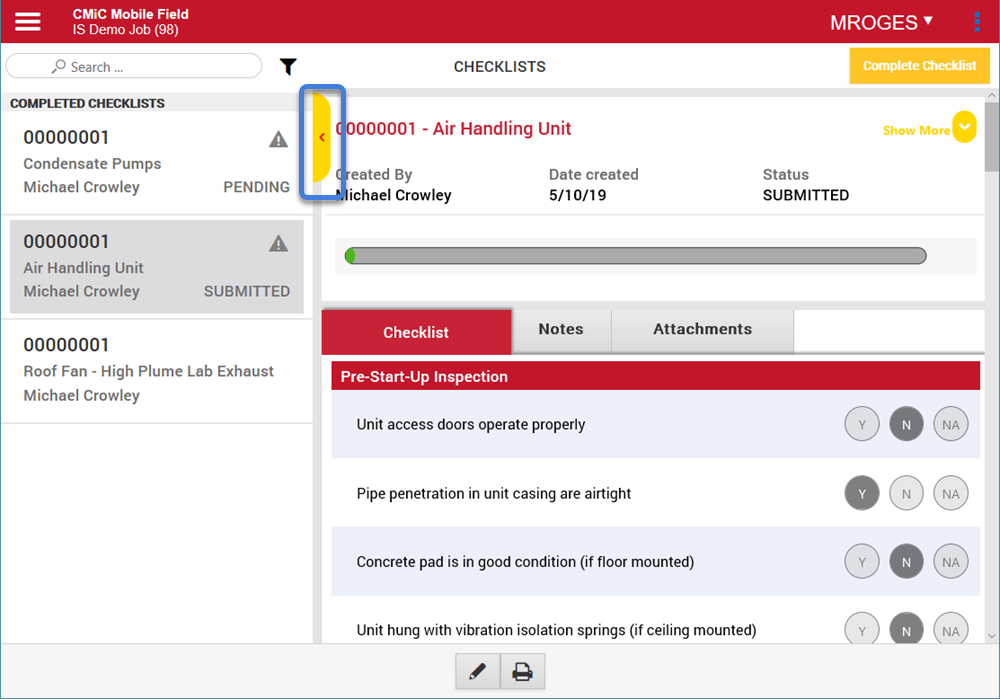Select Y for Unit access doors operate properly

[862, 425]
